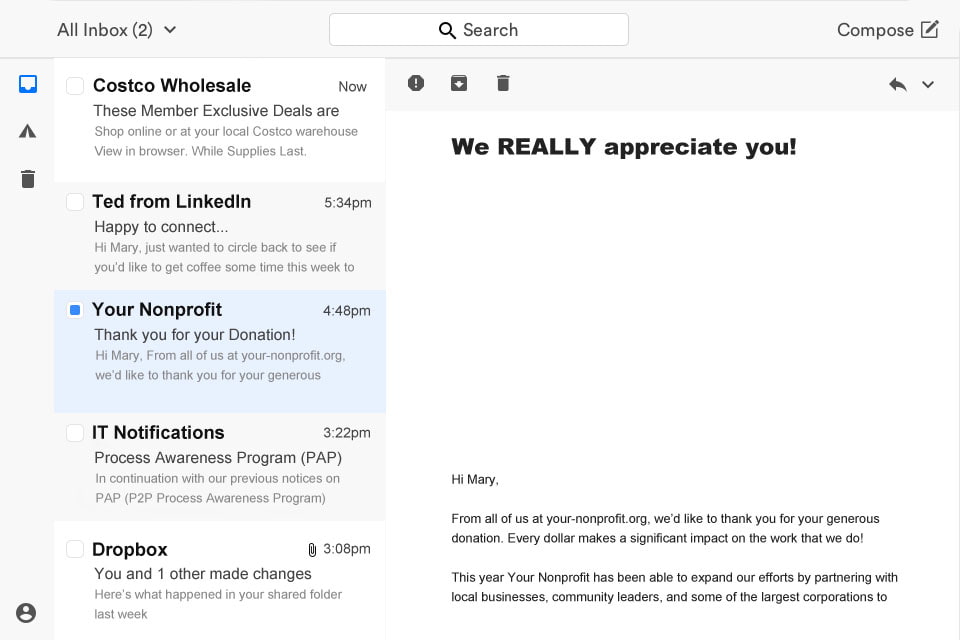Open the Inbox folder in the sidebar

[27, 83]
